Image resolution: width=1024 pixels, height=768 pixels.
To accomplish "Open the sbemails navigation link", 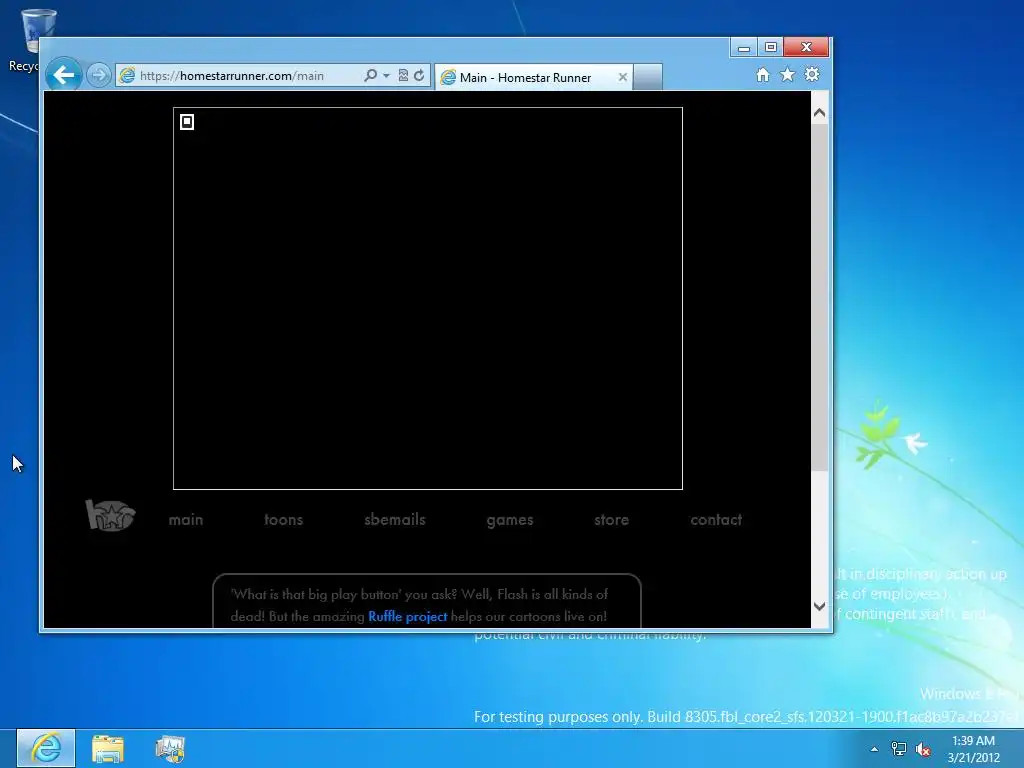I will [394, 520].
